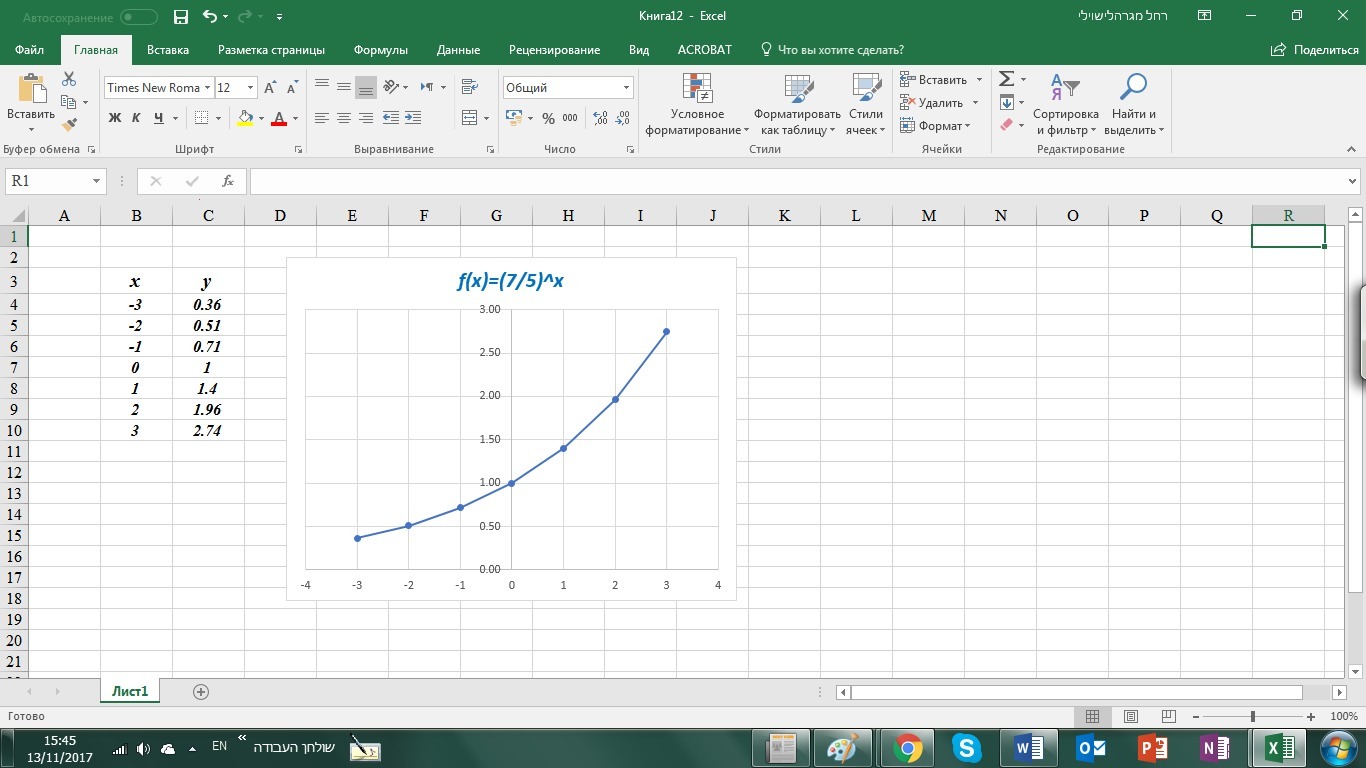Screen dimensions: 1366x768
Task: Click the Format Painter brush icon
Action: [x=69, y=125]
